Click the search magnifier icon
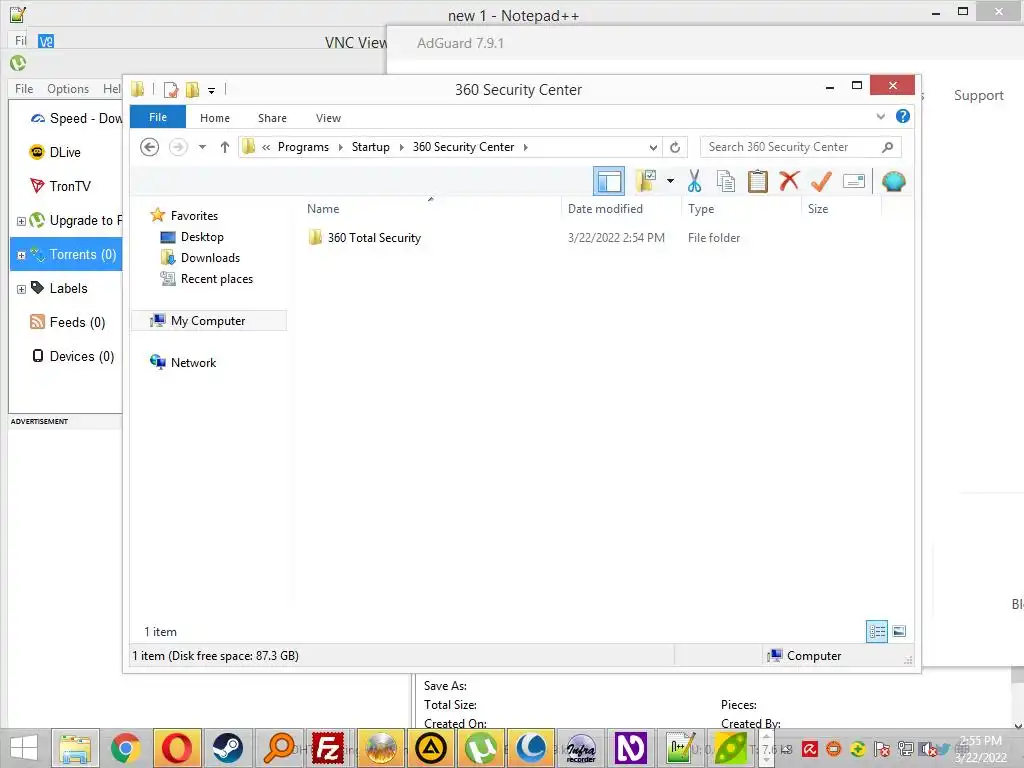The width and height of the screenshot is (1024, 768). click(887, 147)
